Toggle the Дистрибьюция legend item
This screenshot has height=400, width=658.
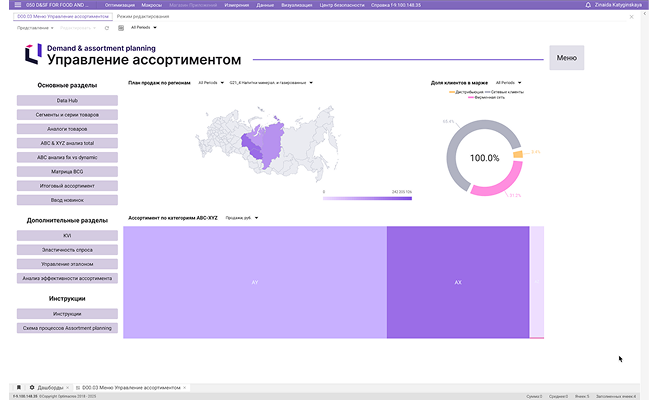click(x=468, y=91)
